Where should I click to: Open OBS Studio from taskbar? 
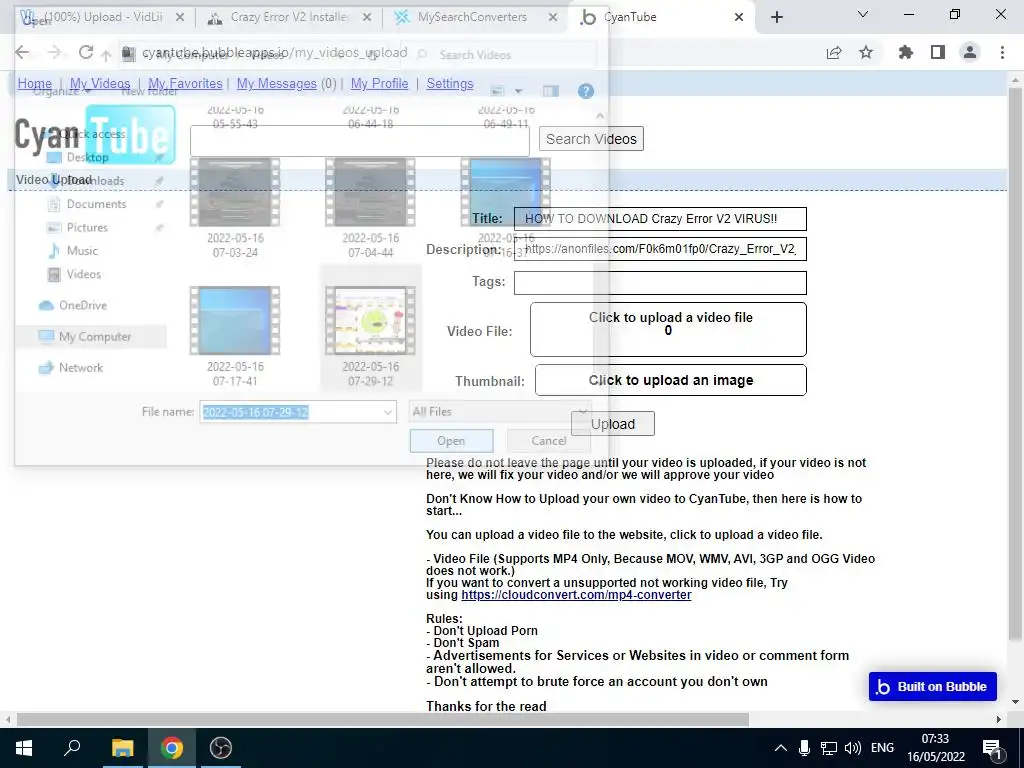pyautogui.click(x=221, y=748)
